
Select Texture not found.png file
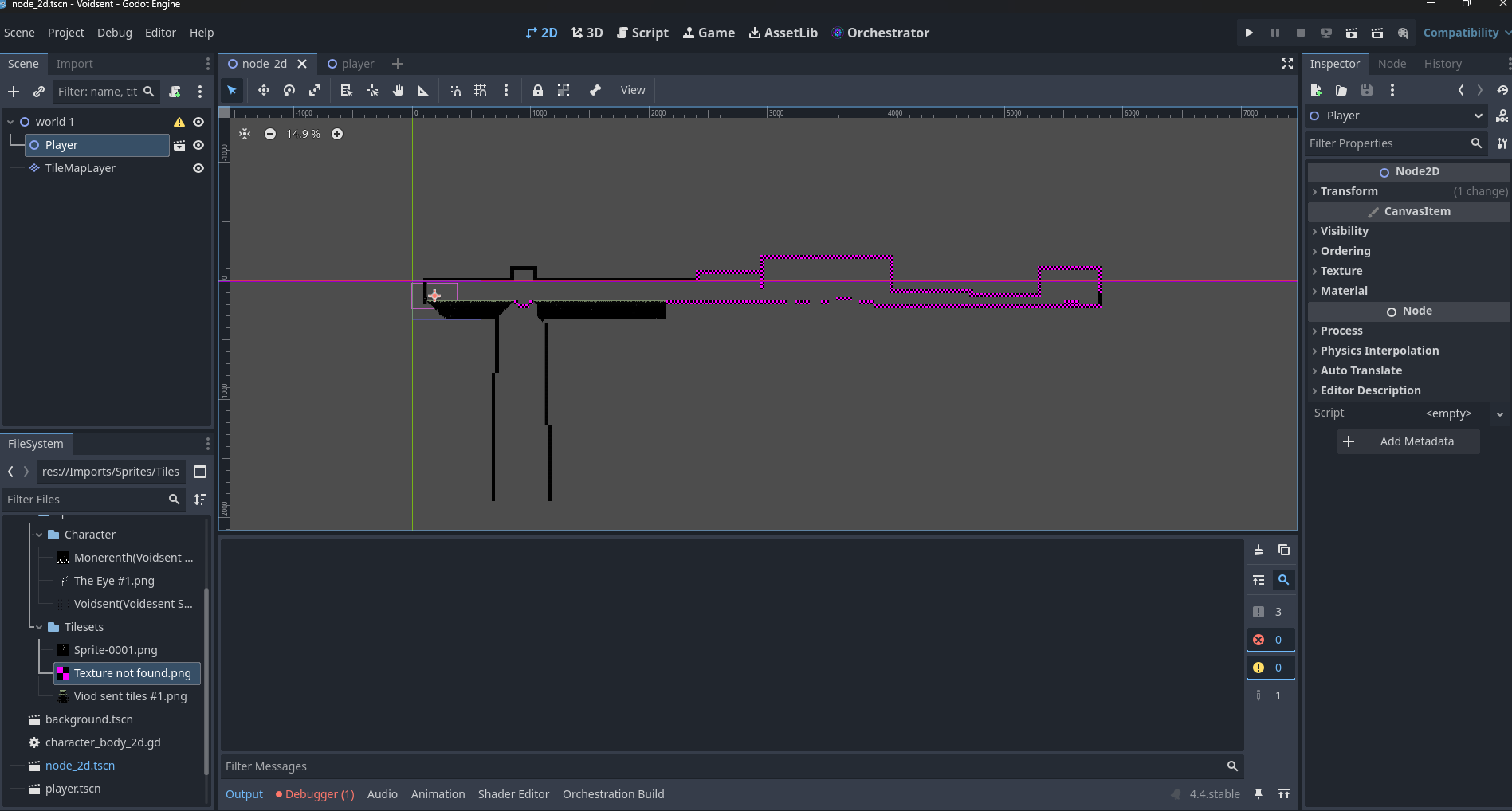(x=128, y=673)
